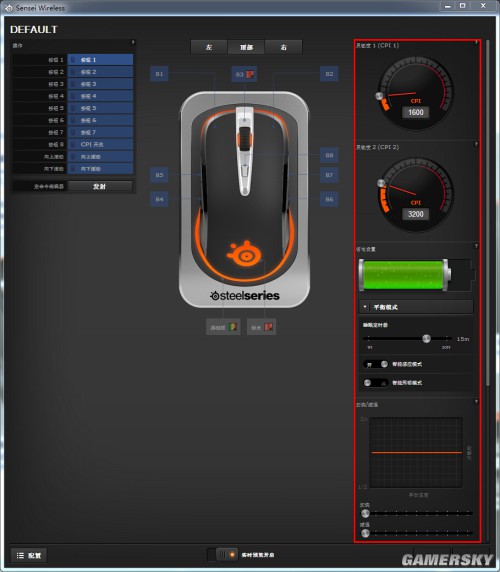Click the 发射 macro editor launch button

tap(100, 186)
